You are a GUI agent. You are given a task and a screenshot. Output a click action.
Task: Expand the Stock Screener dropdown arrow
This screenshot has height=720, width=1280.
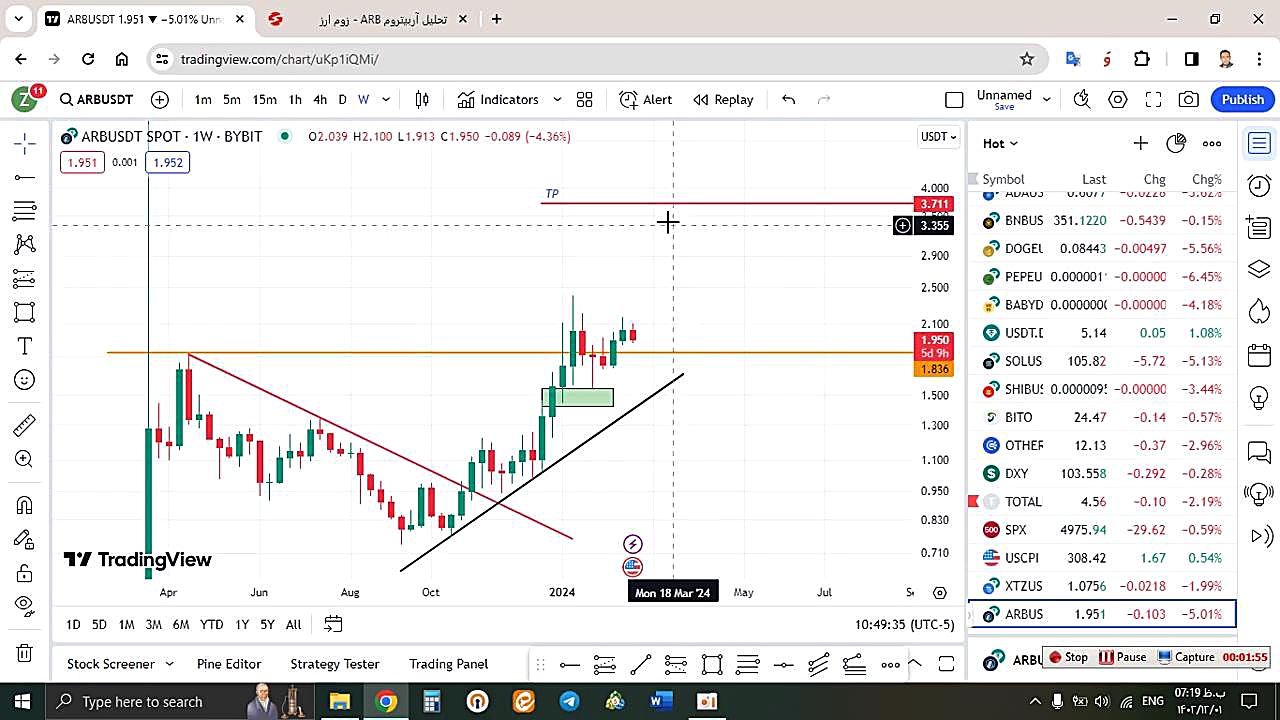pyautogui.click(x=169, y=664)
